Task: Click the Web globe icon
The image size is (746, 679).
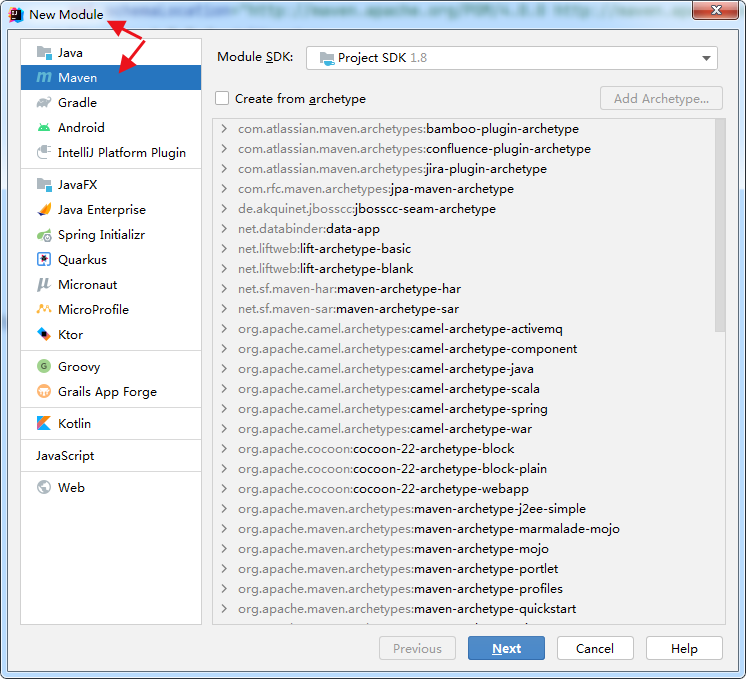Action: click(x=44, y=487)
